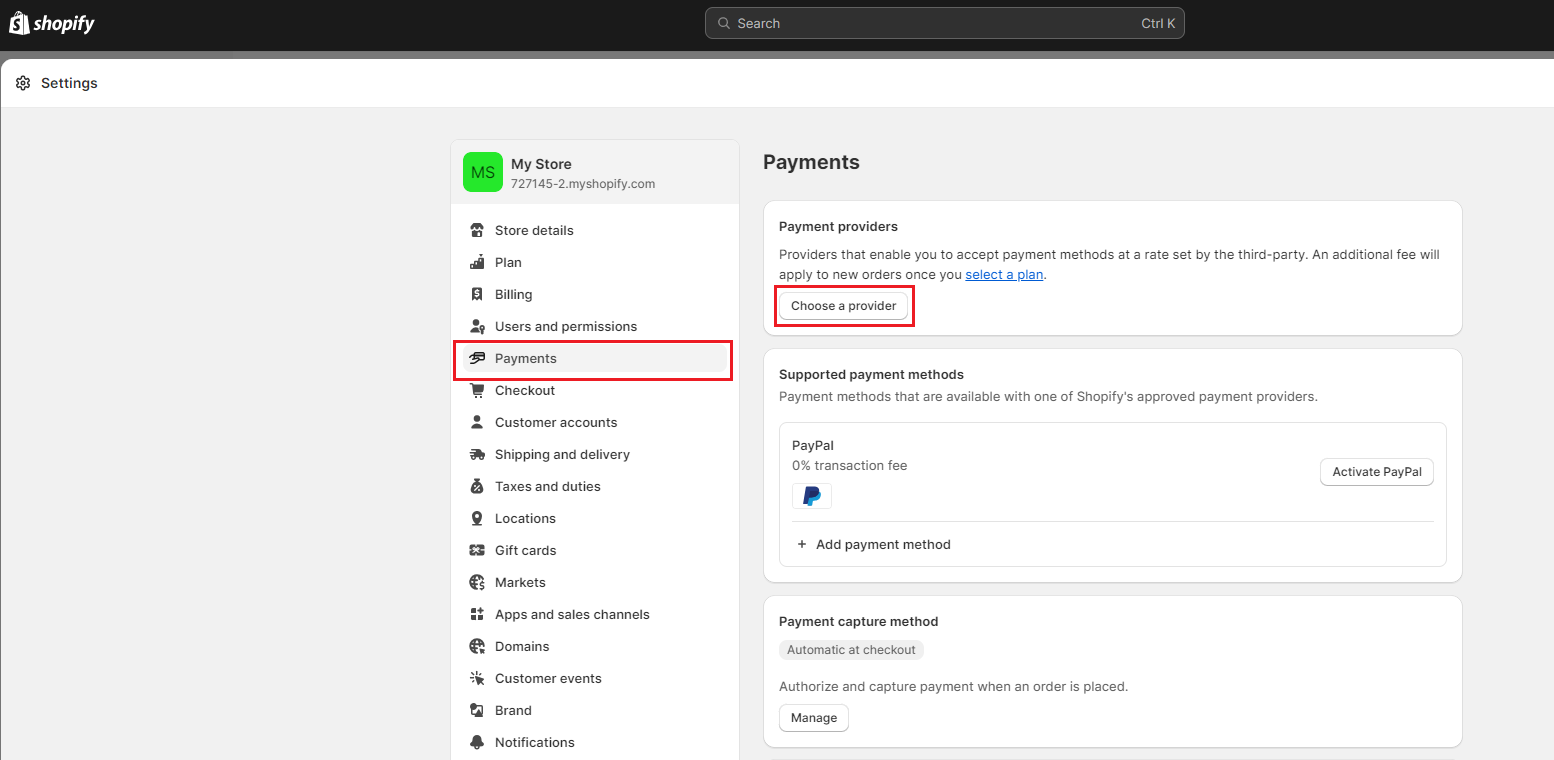Follow the select a plan link

click(1004, 274)
